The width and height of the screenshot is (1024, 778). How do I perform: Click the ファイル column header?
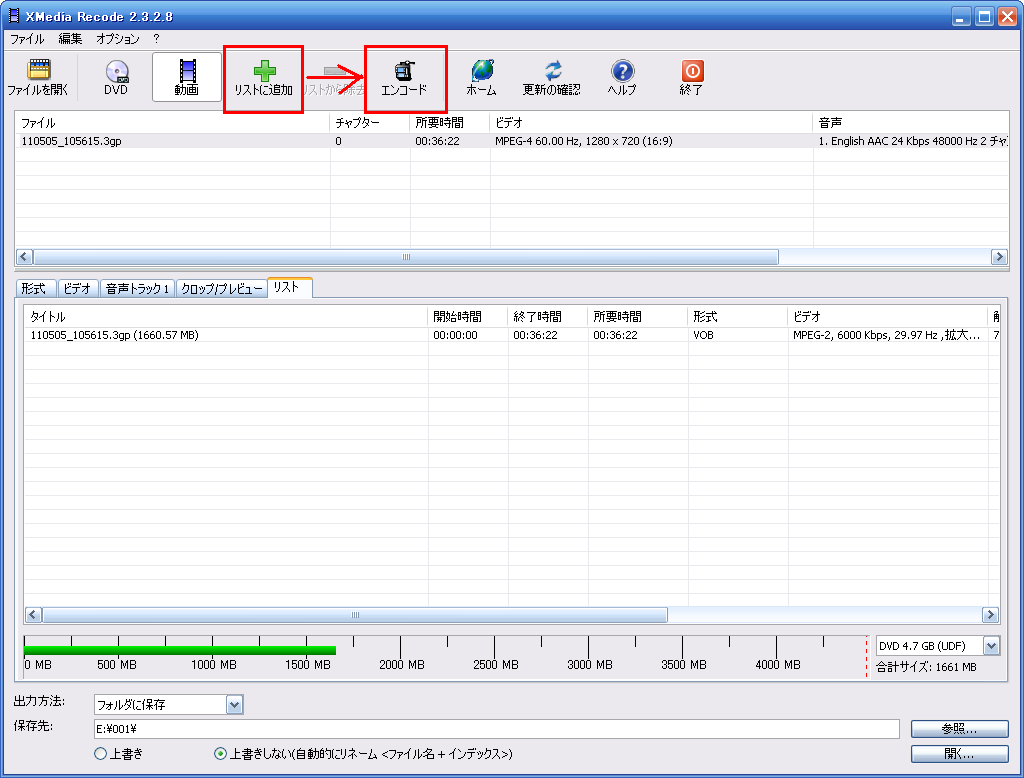pos(172,123)
